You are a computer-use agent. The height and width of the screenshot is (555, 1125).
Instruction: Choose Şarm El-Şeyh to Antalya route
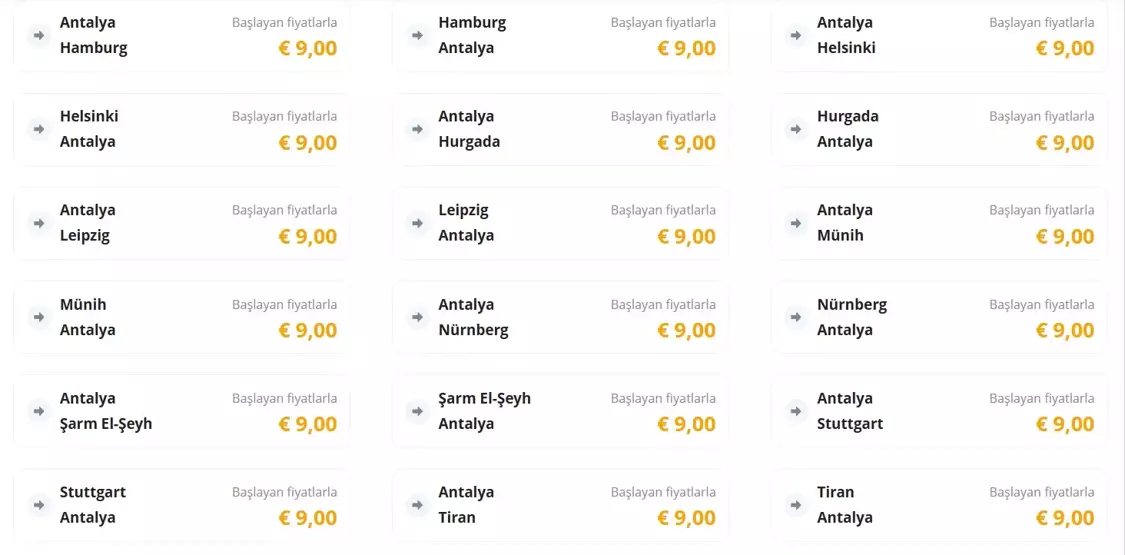pos(560,411)
